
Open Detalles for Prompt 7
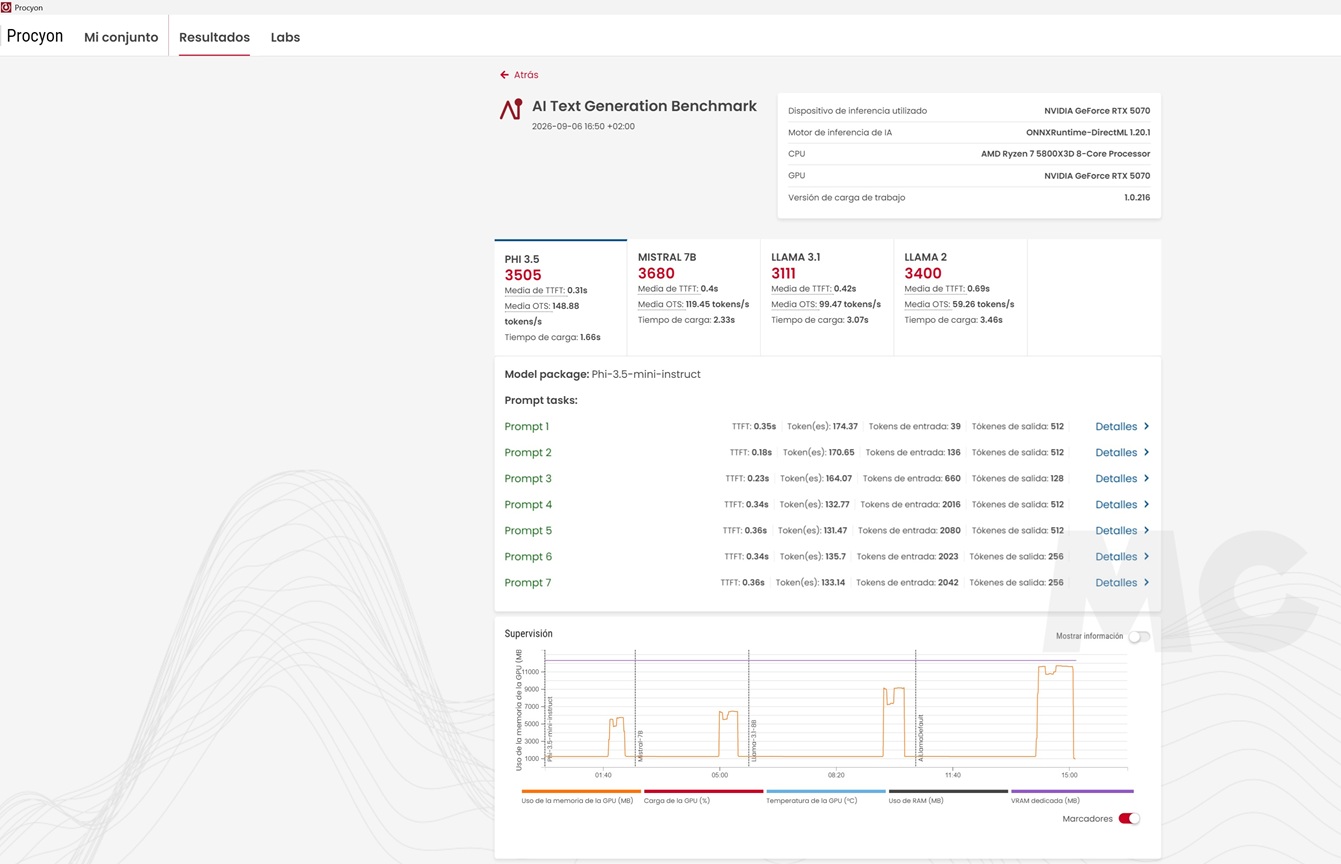pyautogui.click(x=1116, y=582)
